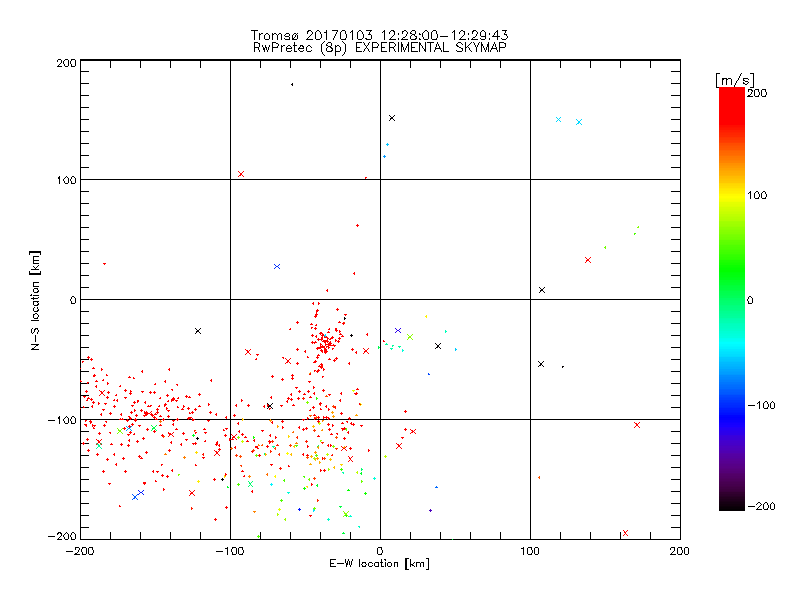800x600 pixels.
Task: Click the x-axis tick label '-100'
Action: click(230, 551)
